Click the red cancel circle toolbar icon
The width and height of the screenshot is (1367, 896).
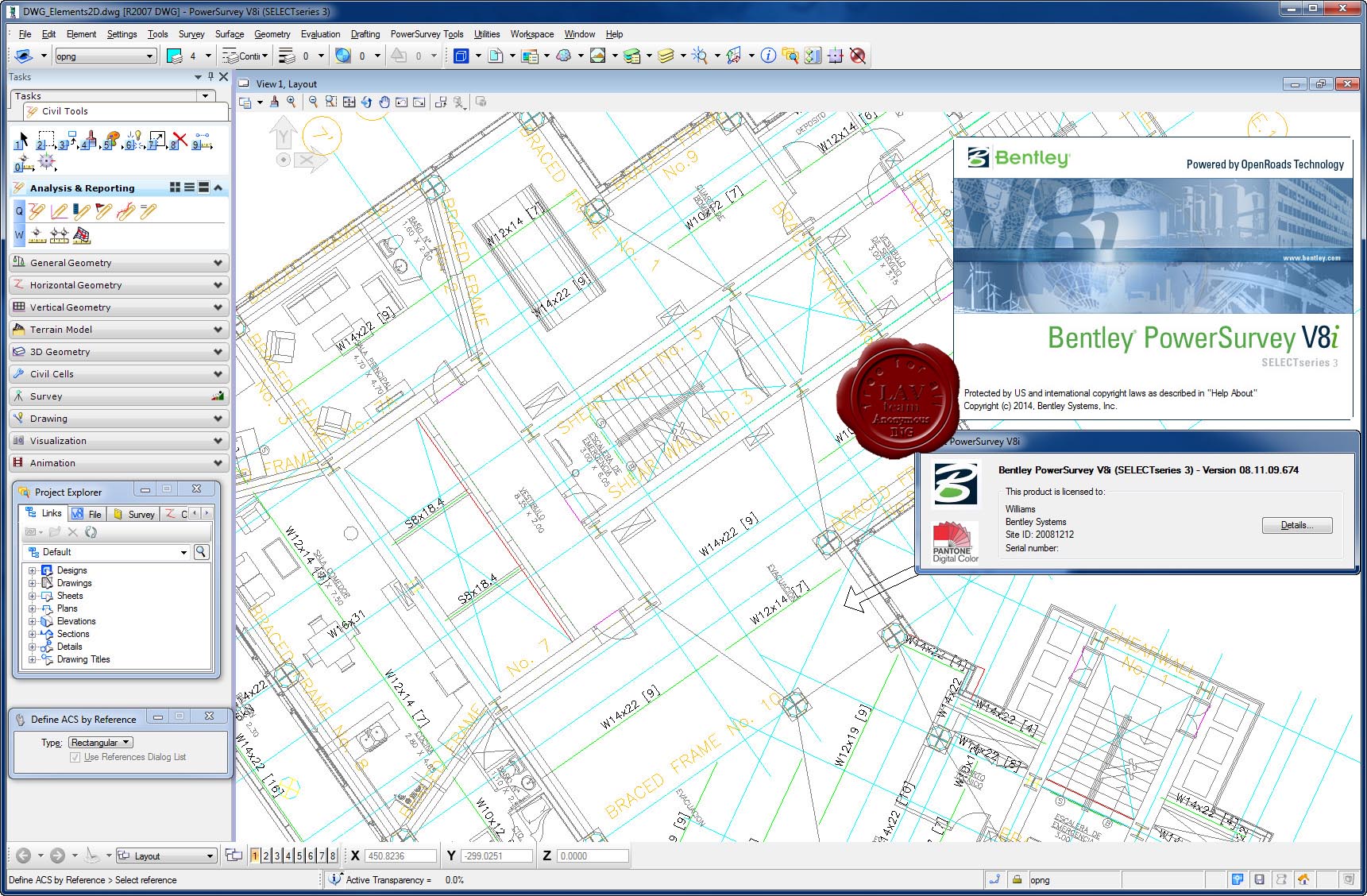click(x=857, y=56)
